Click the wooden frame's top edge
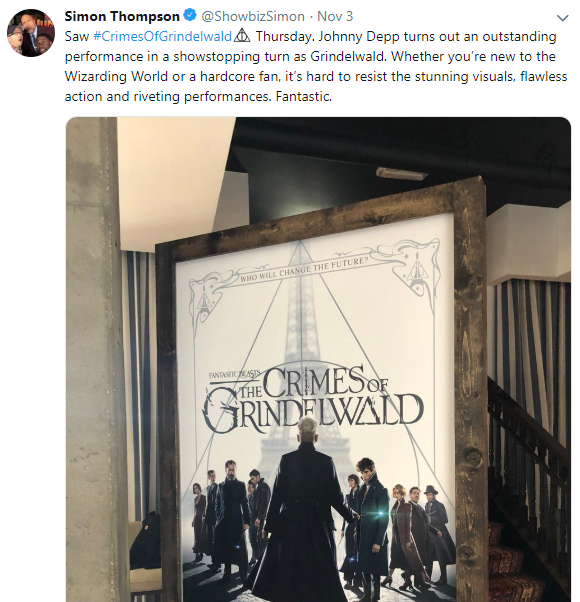The image size is (580, 602). point(319,215)
